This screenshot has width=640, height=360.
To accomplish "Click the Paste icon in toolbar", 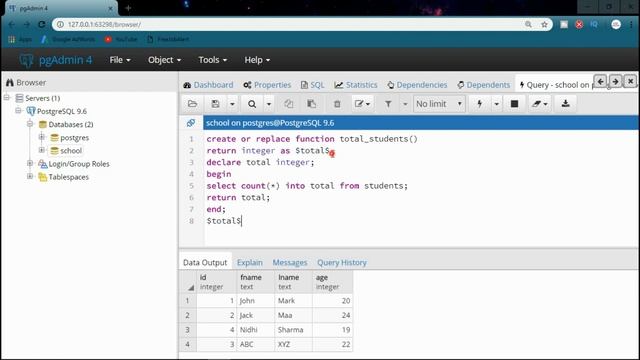I will tap(311, 104).
